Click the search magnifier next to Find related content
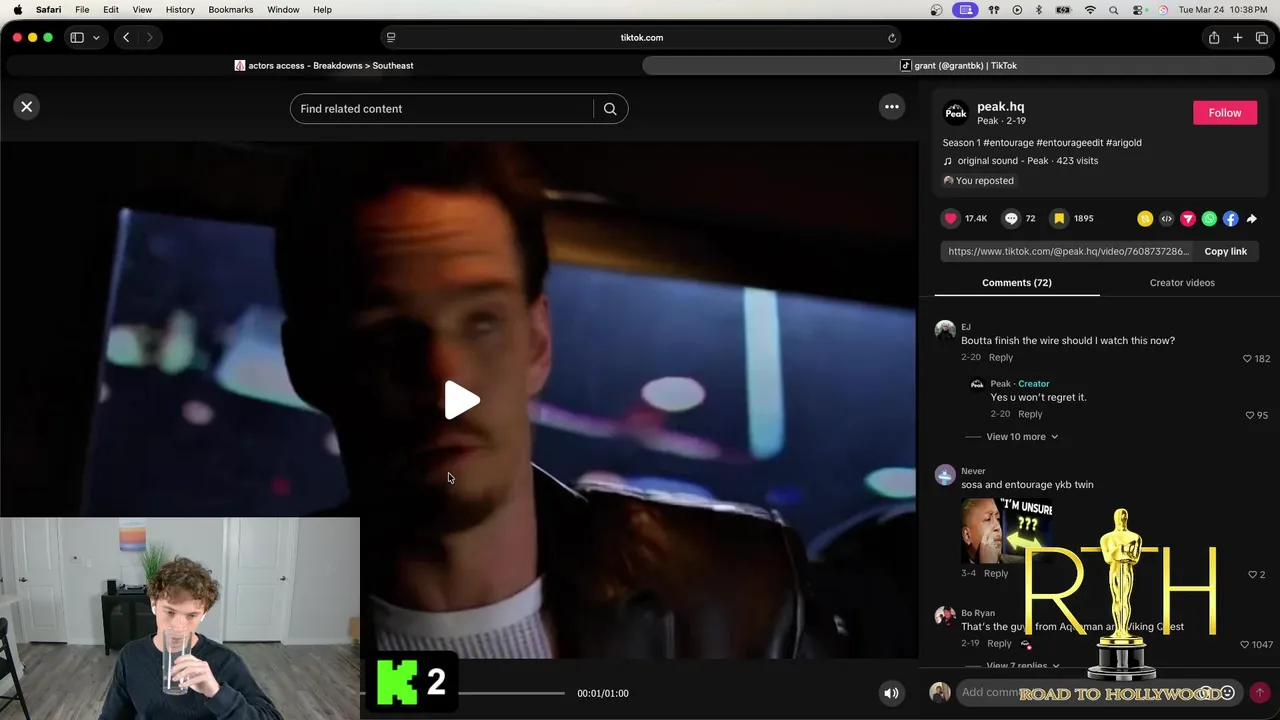Viewport: 1280px width, 720px height. [x=610, y=109]
